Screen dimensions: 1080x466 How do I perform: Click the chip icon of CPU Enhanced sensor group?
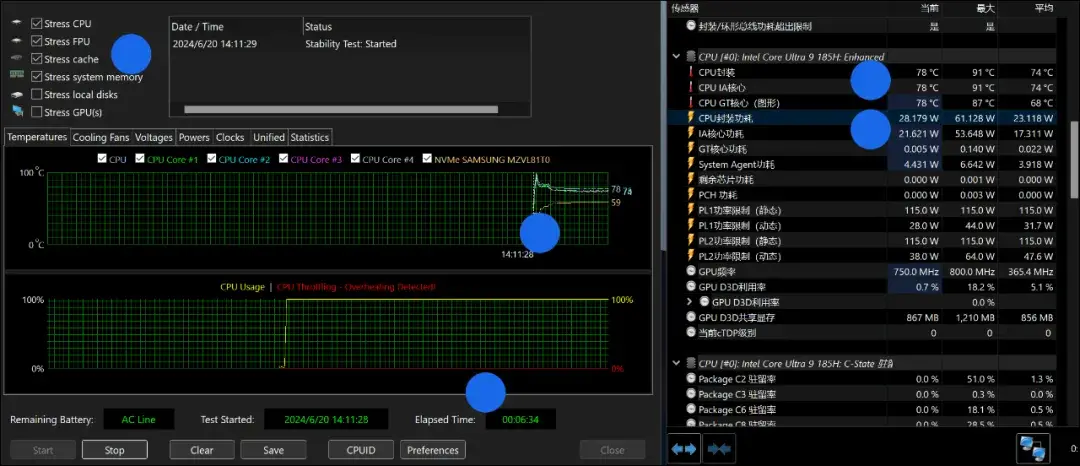click(691, 56)
